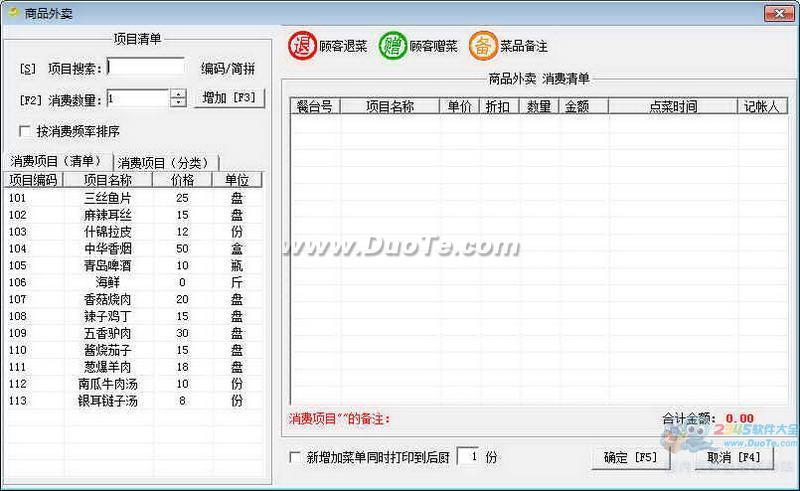Click the 取消 [F4] button
The width and height of the screenshot is (800, 491).
click(733, 458)
